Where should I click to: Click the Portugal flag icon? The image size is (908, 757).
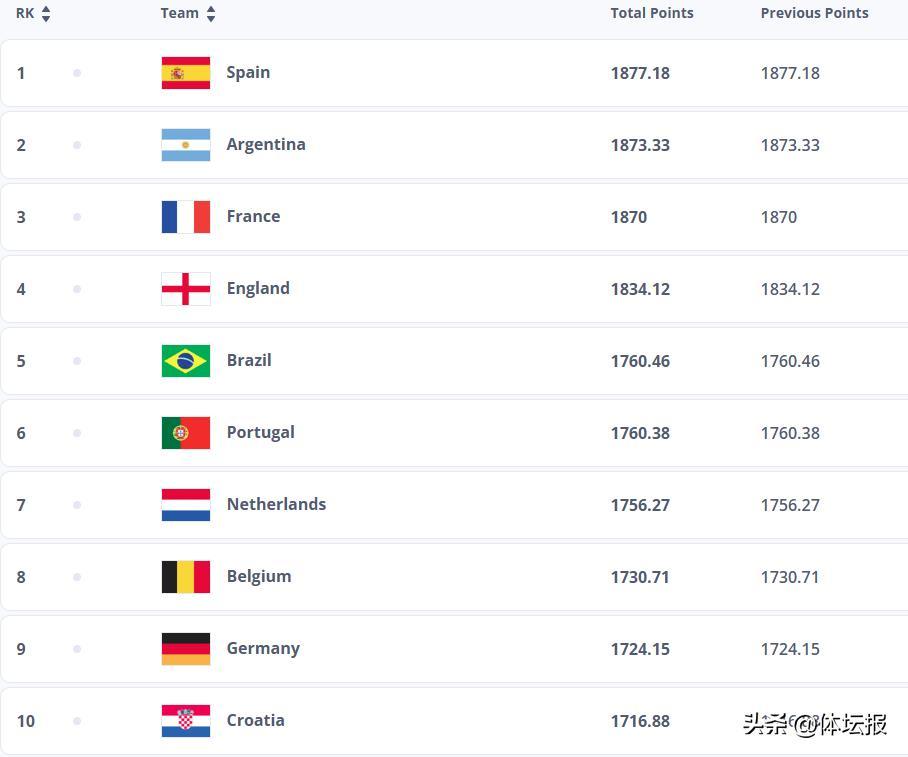(x=186, y=433)
